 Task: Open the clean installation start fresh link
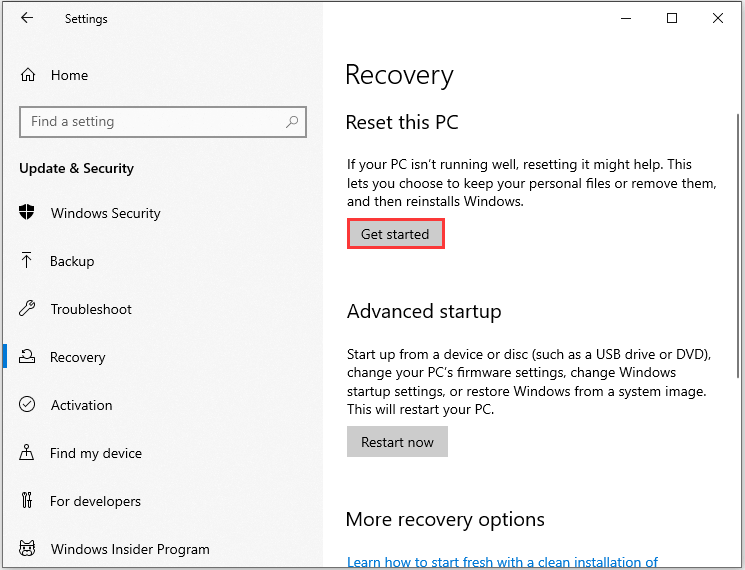click(502, 562)
